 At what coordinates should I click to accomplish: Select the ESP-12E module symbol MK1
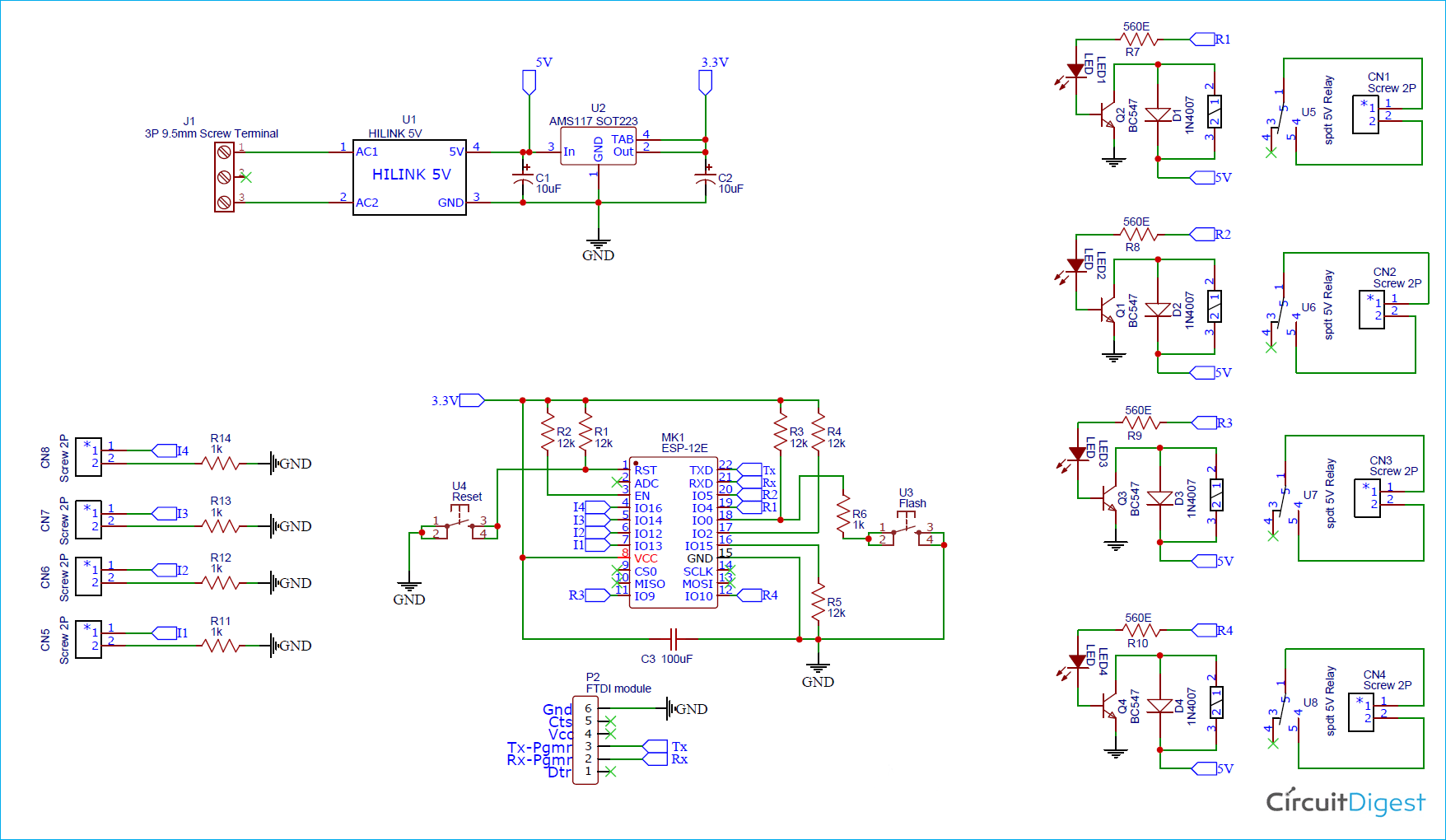coord(673,531)
